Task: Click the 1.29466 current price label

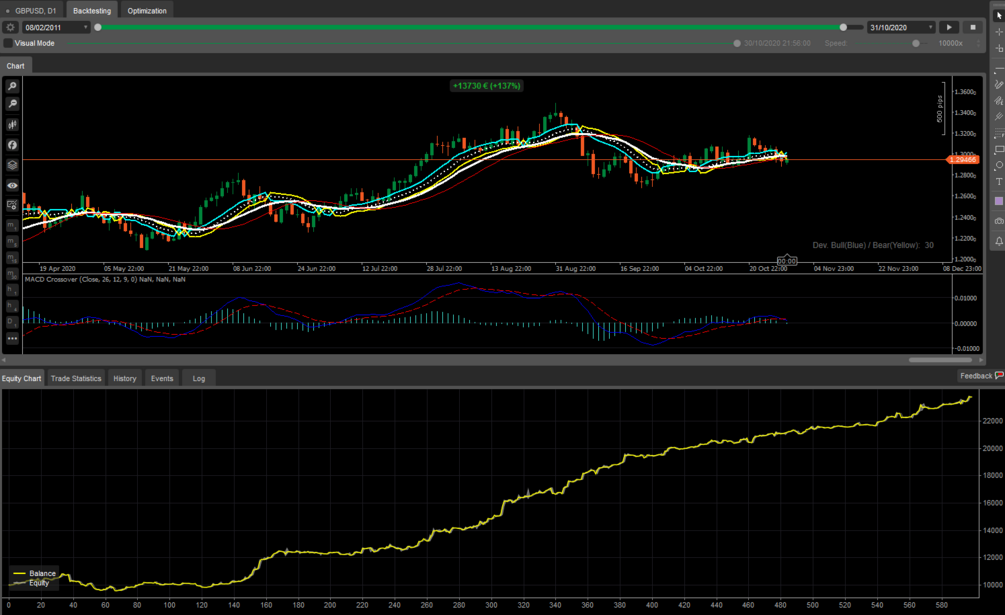Action: (963, 160)
